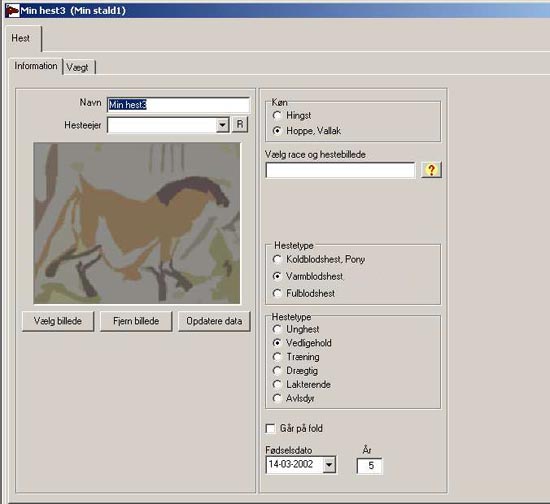The width and height of the screenshot is (550, 504).
Task: Switch to the Vægt tab
Action: (79, 67)
